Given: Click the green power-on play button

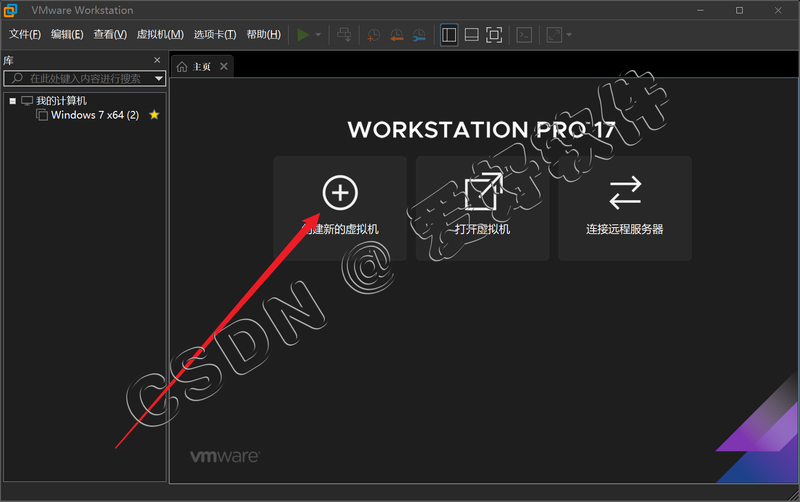Looking at the screenshot, I should pos(303,35).
